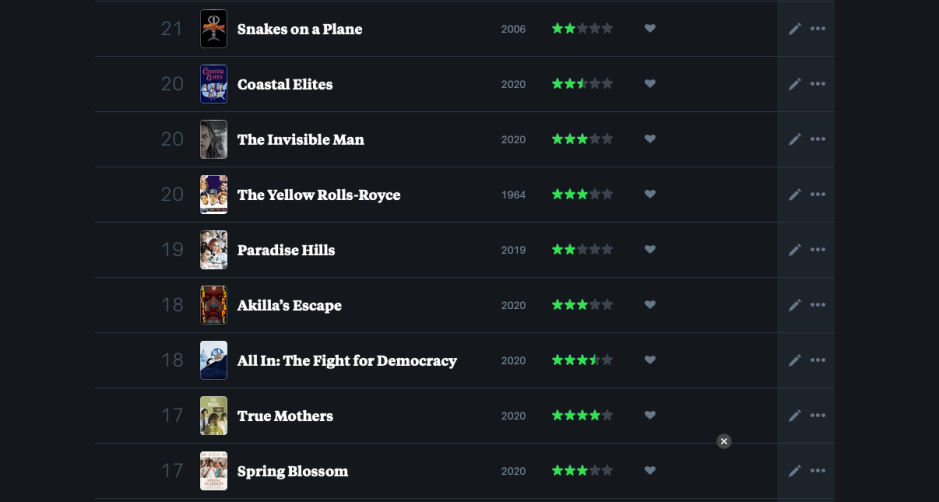Open three-dot menu for Paradise Hills
The image size is (939, 502).
818,250
